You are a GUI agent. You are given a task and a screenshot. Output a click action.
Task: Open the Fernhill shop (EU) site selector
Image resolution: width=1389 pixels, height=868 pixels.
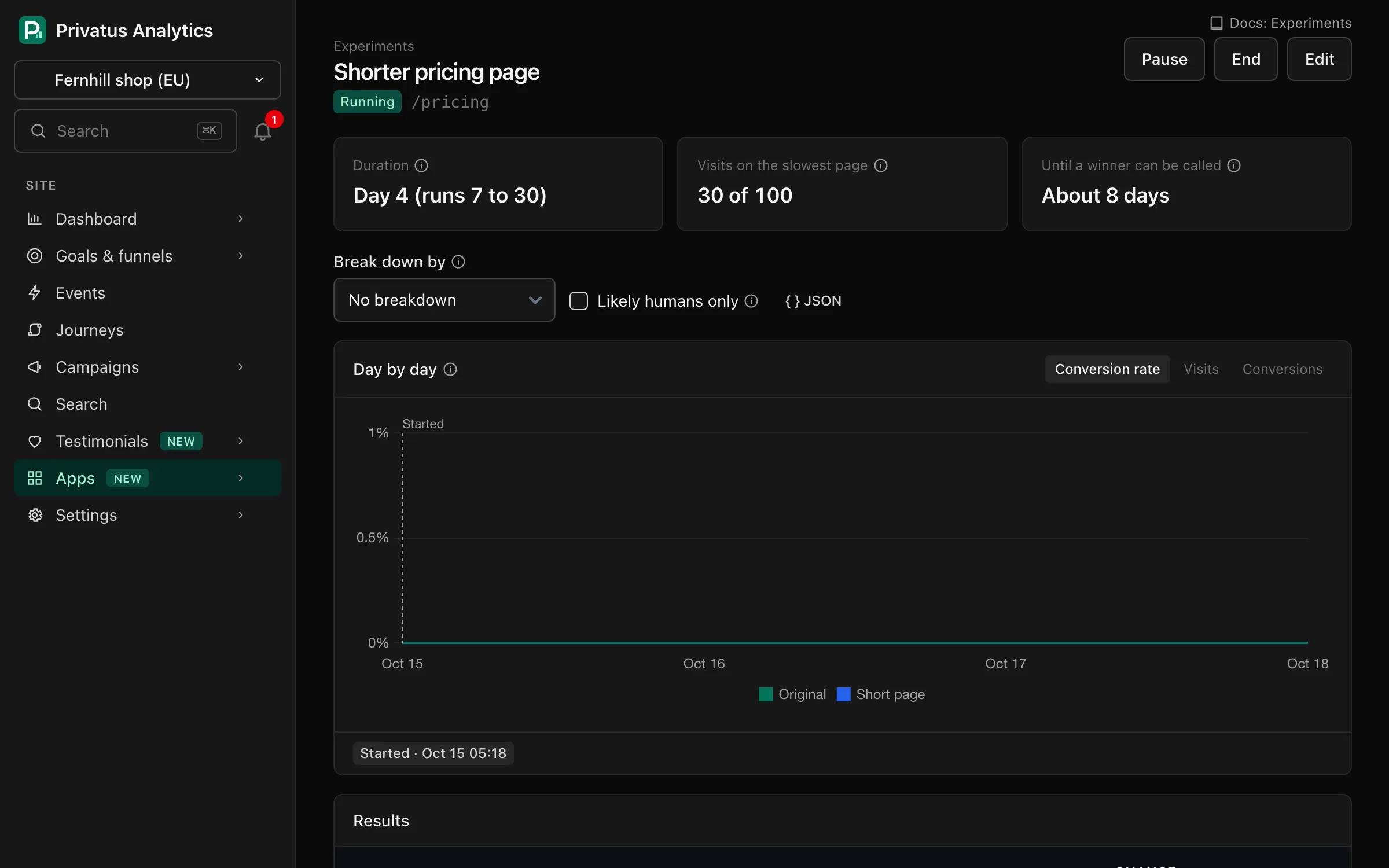(x=148, y=80)
